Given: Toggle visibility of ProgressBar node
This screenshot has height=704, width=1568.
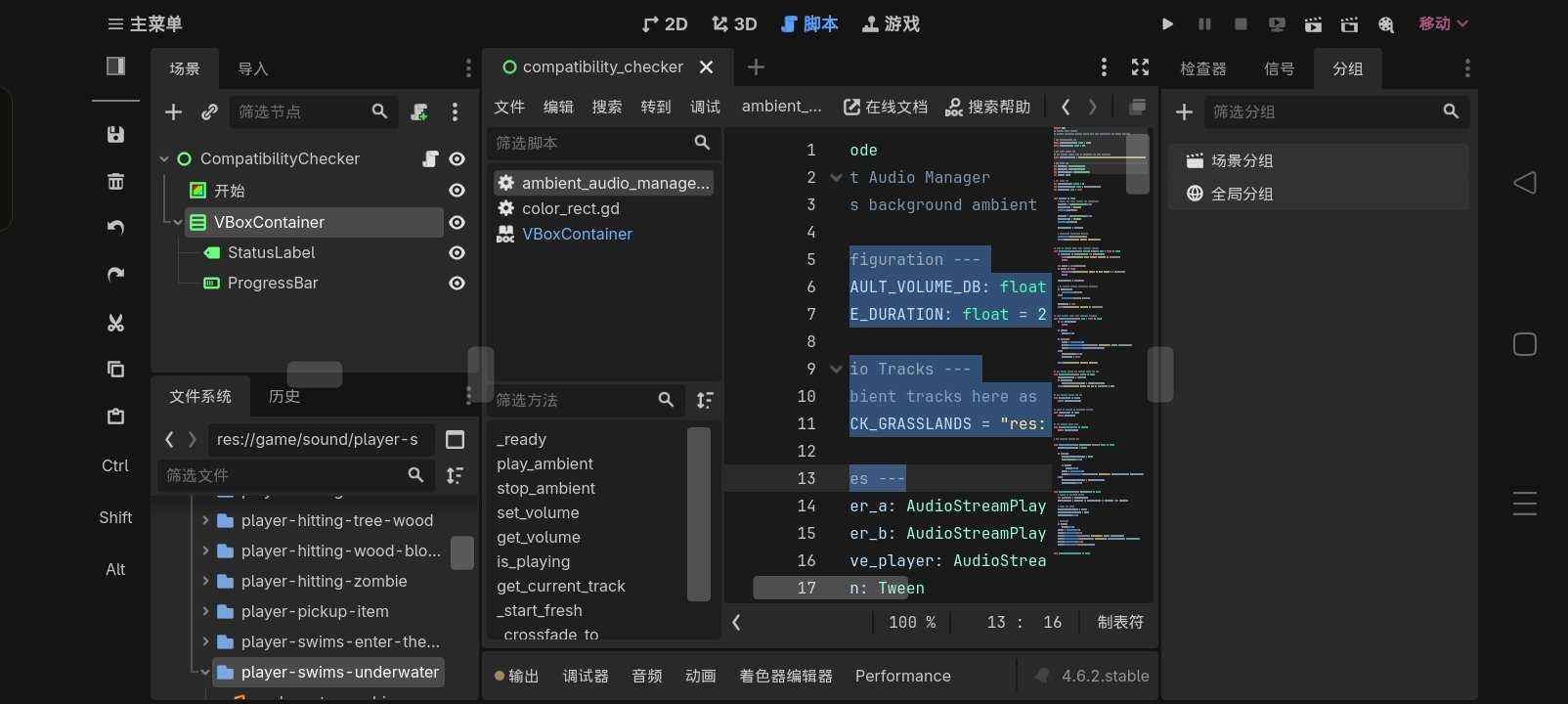Looking at the screenshot, I should tap(457, 283).
